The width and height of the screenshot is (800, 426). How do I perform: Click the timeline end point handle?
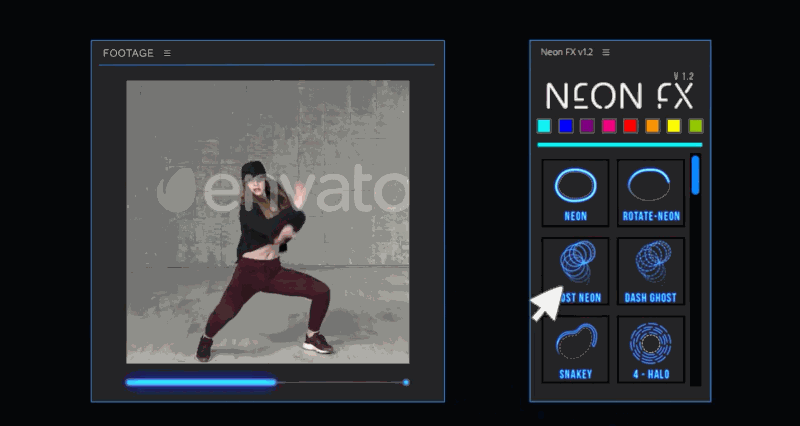coord(406,382)
